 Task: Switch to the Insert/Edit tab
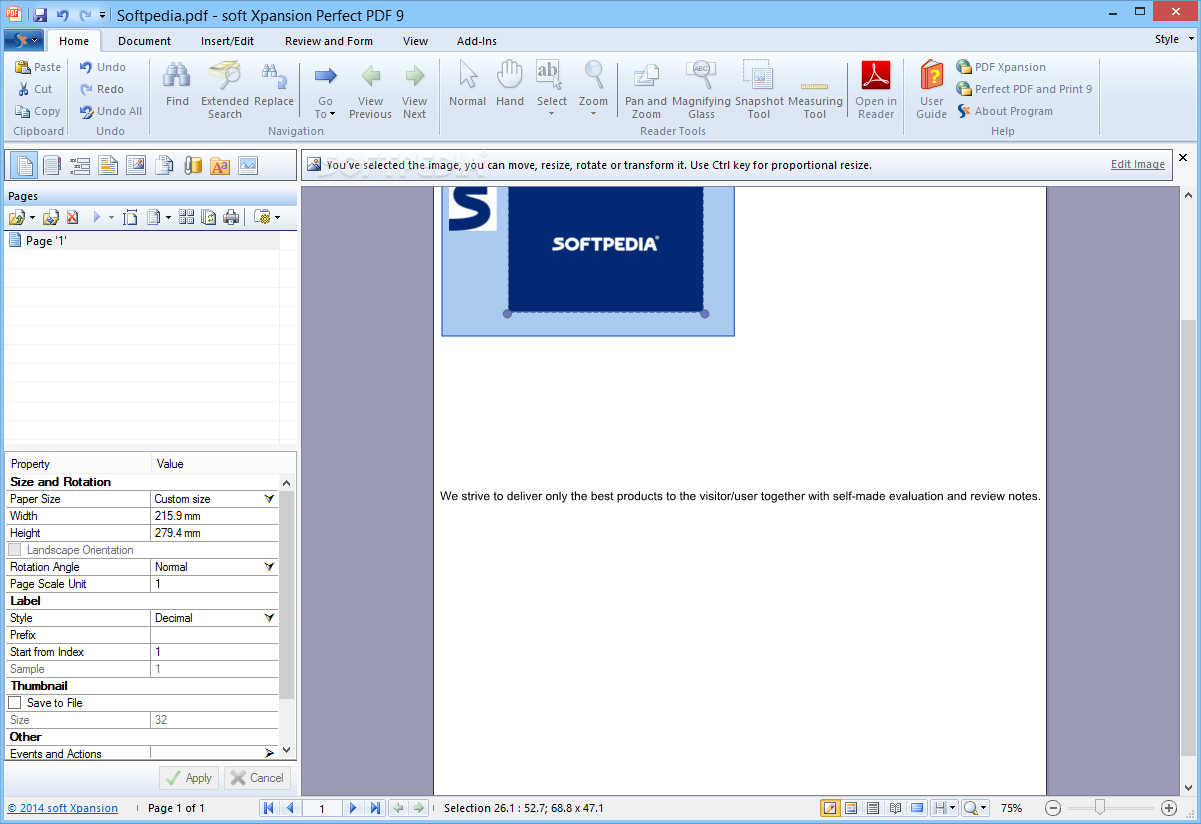[227, 41]
